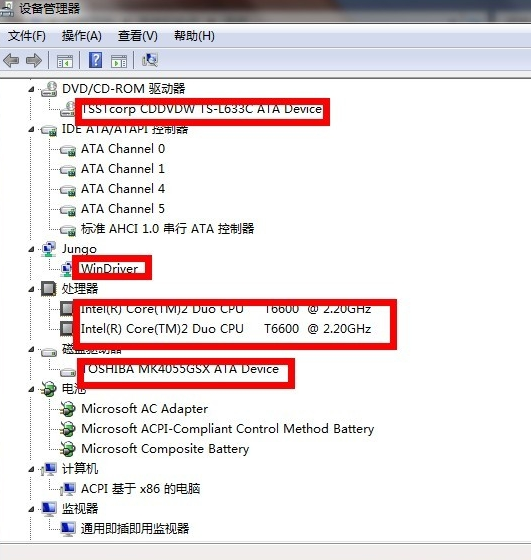Select the WinDriver device item

click(x=109, y=268)
